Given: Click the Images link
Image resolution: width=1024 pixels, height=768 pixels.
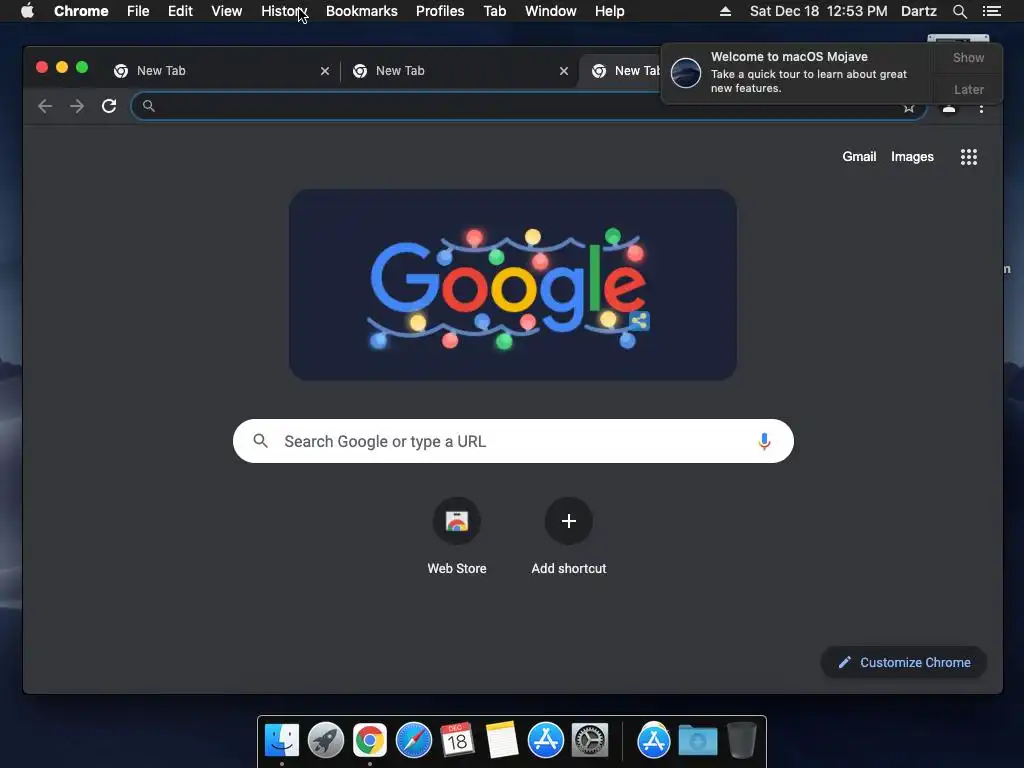Looking at the screenshot, I should point(912,157).
